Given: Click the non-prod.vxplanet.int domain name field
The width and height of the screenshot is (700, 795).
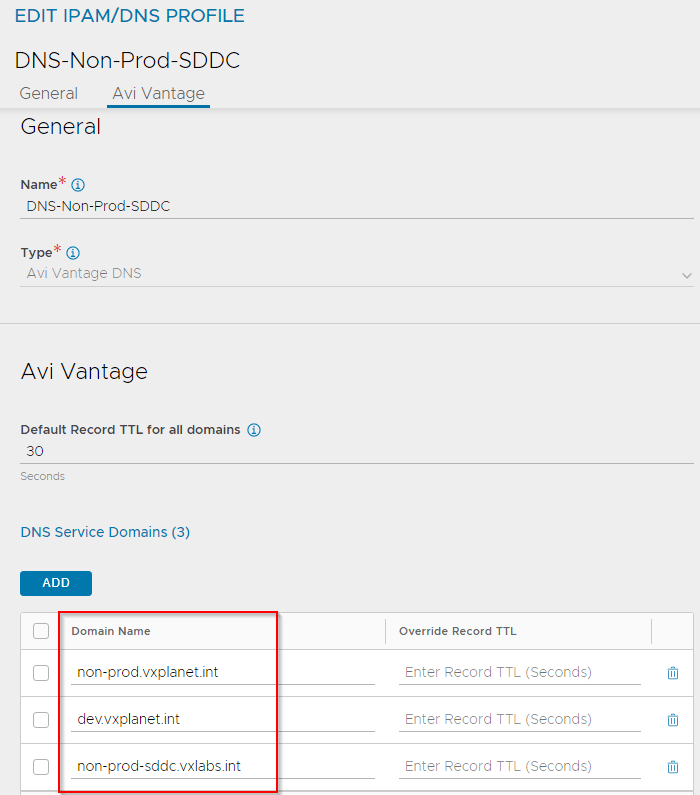Looking at the screenshot, I should point(223,673).
